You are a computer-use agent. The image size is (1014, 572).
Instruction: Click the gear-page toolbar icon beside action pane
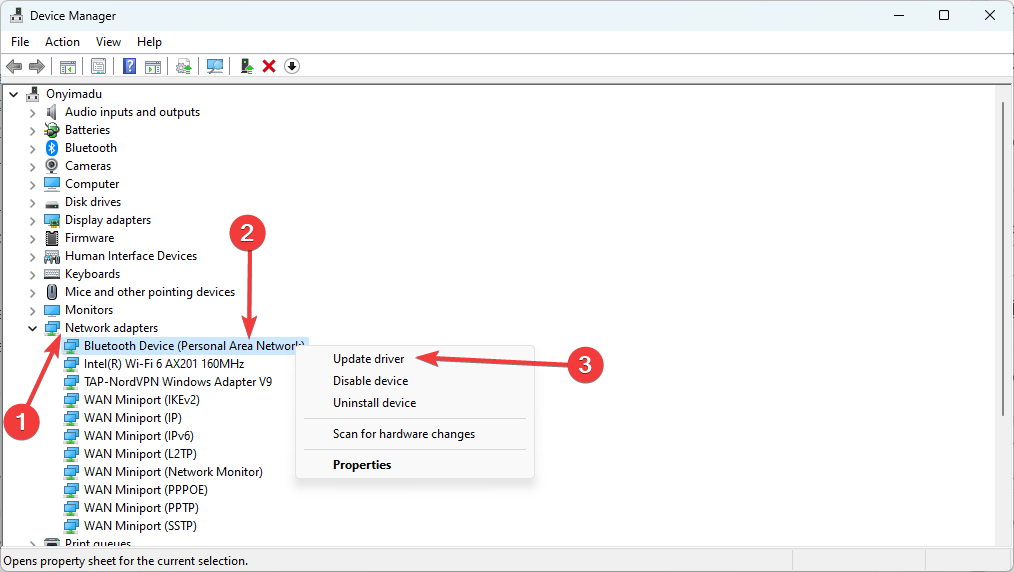[184, 66]
